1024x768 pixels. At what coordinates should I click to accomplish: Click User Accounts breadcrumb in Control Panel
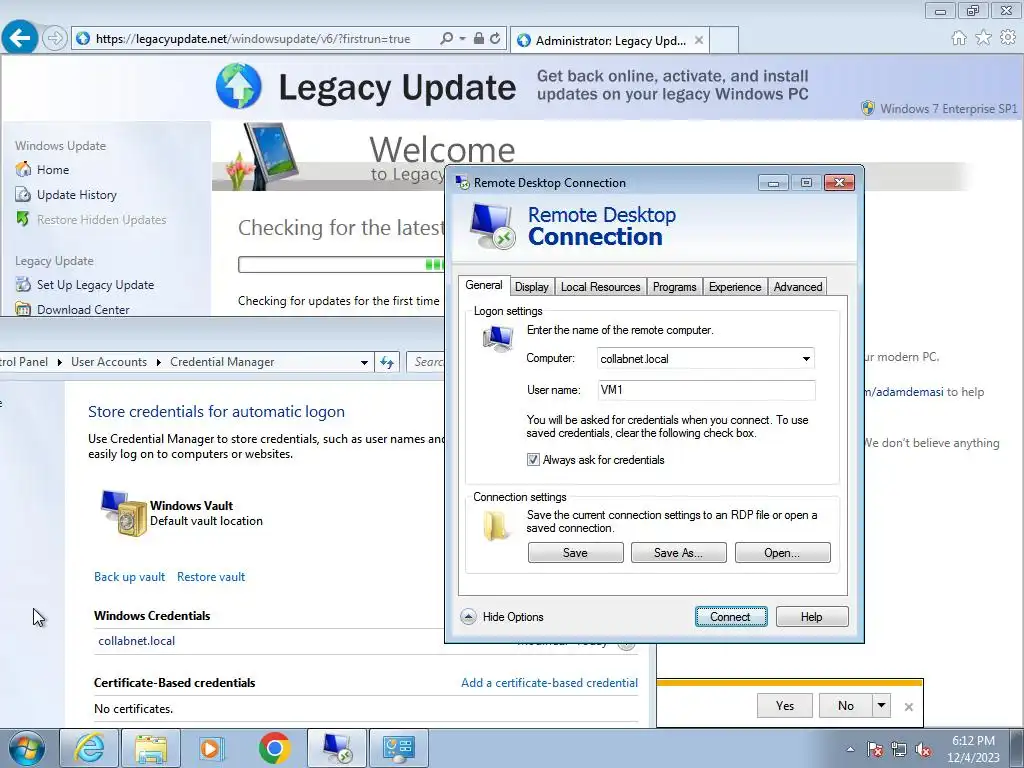pyautogui.click(x=109, y=362)
